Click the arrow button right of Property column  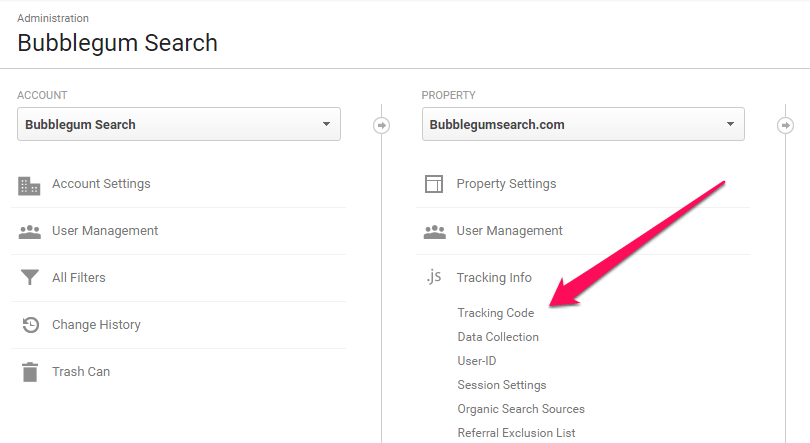click(x=785, y=125)
